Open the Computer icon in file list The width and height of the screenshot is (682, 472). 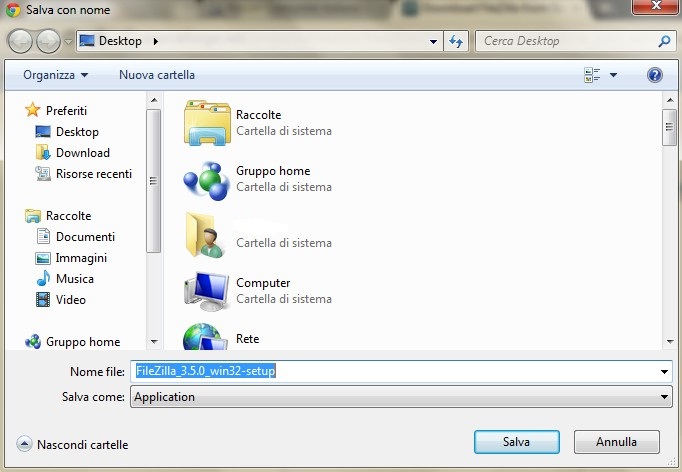coord(207,291)
